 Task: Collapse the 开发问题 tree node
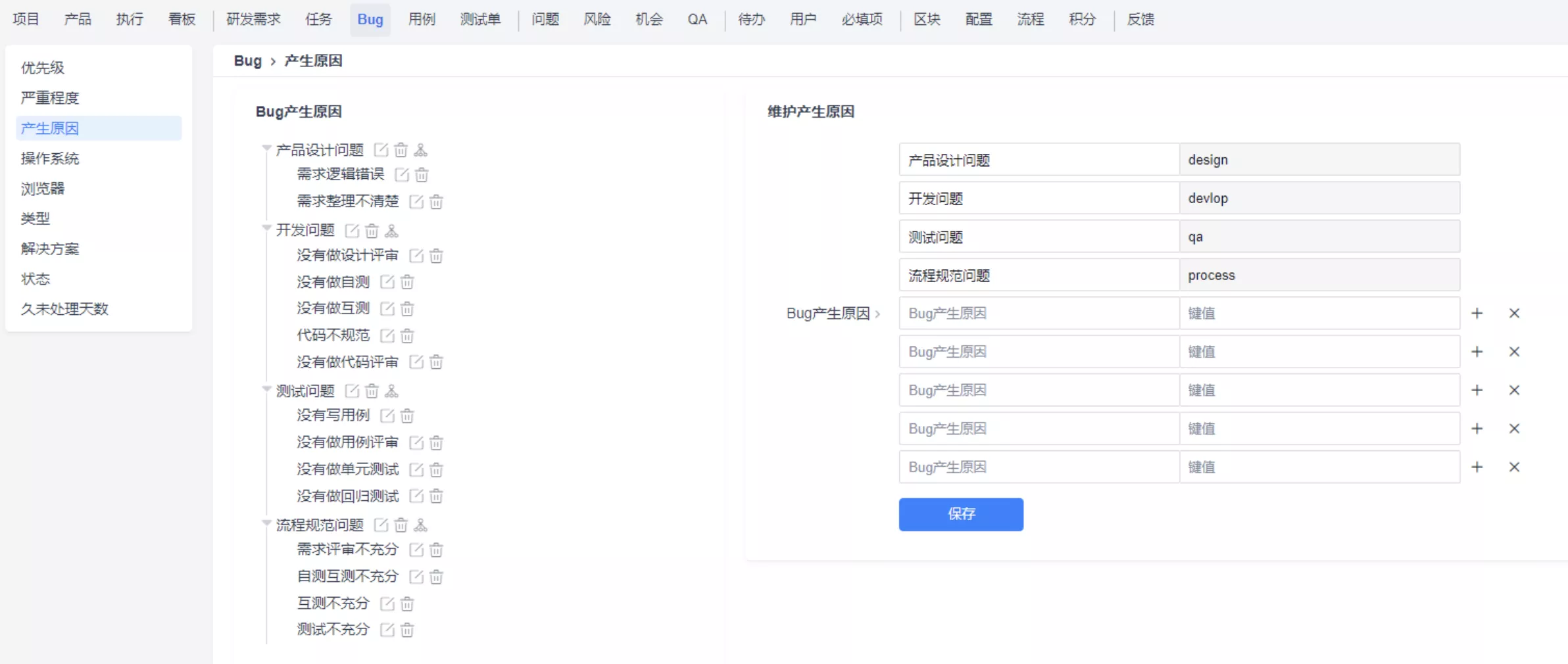tap(266, 229)
